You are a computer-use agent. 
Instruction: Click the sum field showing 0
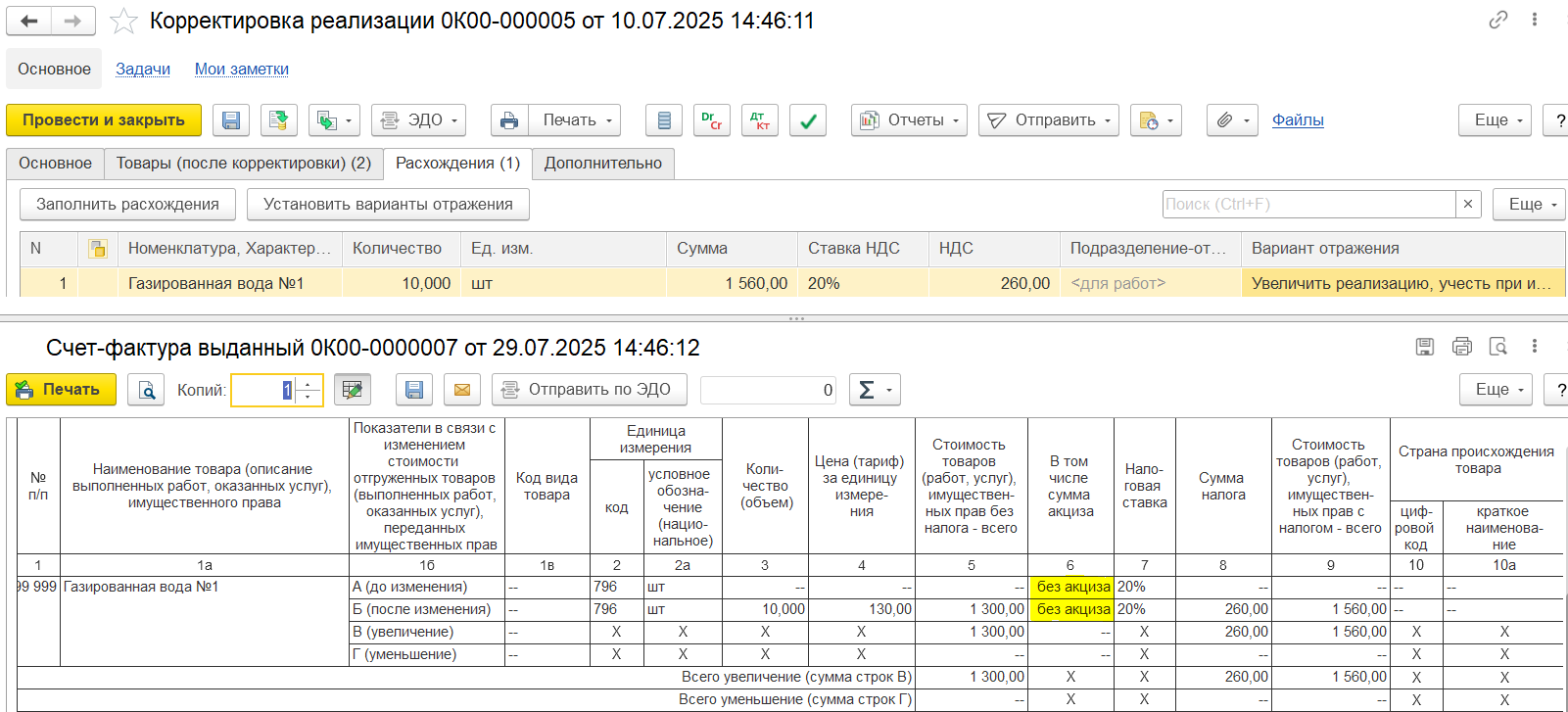tap(769, 390)
